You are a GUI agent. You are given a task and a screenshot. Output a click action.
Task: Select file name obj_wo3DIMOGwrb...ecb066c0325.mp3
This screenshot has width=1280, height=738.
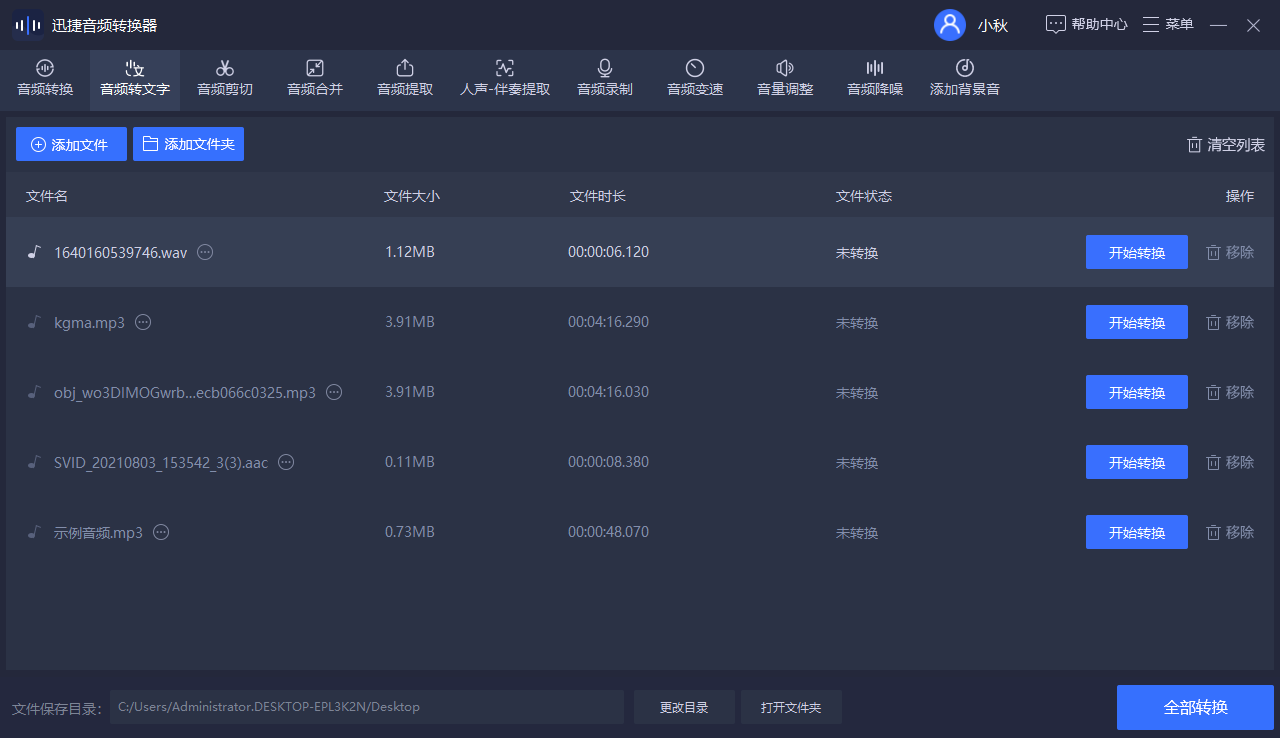pyautogui.click(x=185, y=392)
